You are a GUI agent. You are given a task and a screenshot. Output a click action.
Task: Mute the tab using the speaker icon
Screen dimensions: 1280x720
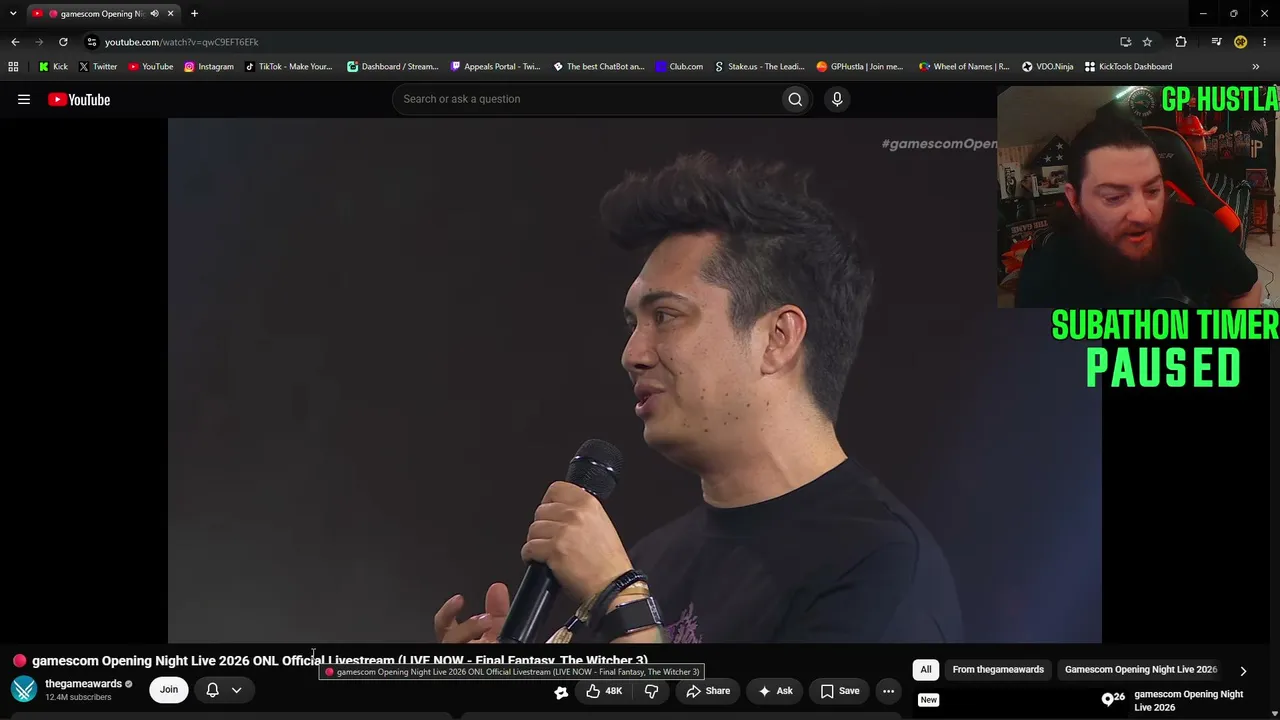(154, 14)
